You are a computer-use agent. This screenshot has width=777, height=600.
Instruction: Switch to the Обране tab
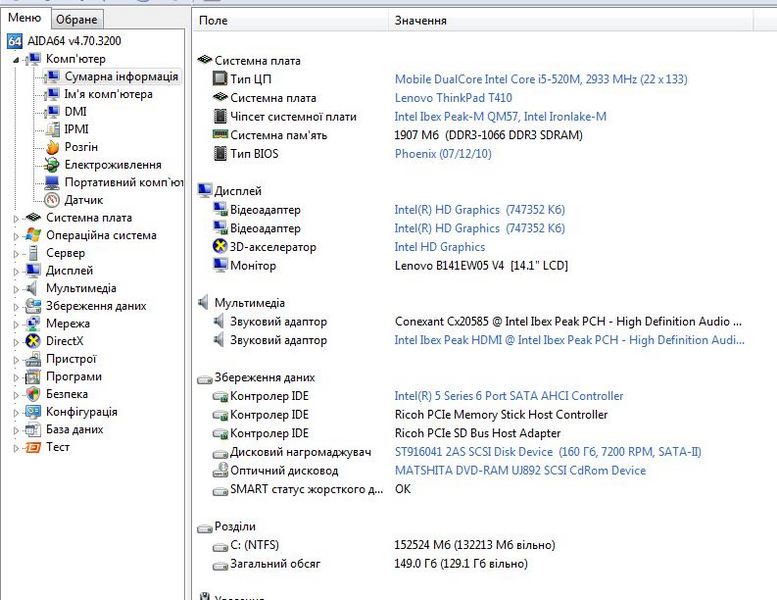click(x=76, y=19)
